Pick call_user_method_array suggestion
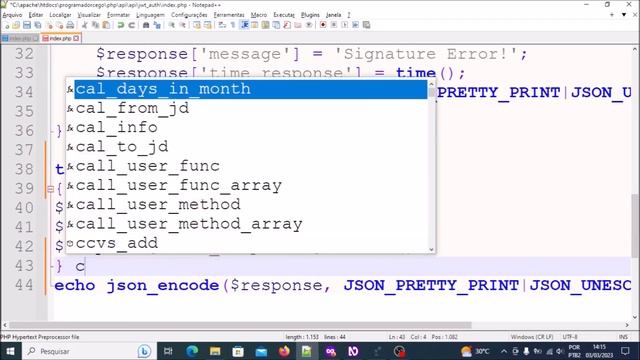Screen dimensions: 640x360 point(247,224)
